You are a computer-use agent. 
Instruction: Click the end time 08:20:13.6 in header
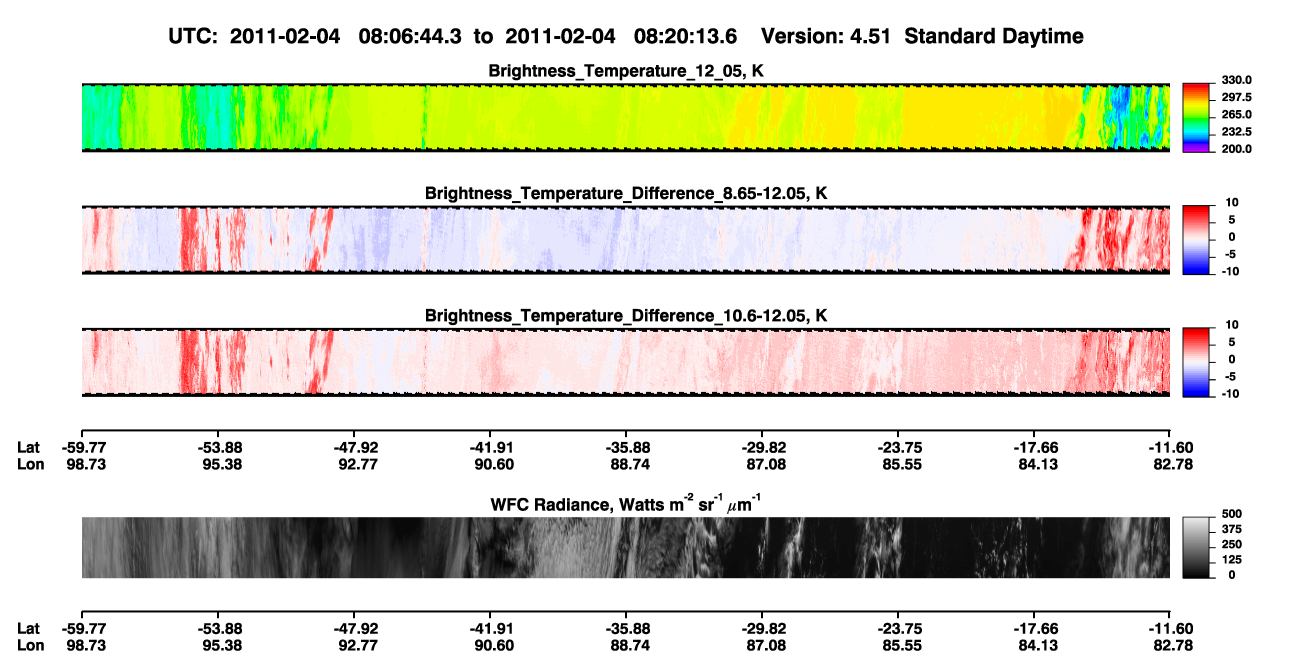click(x=686, y=36)
